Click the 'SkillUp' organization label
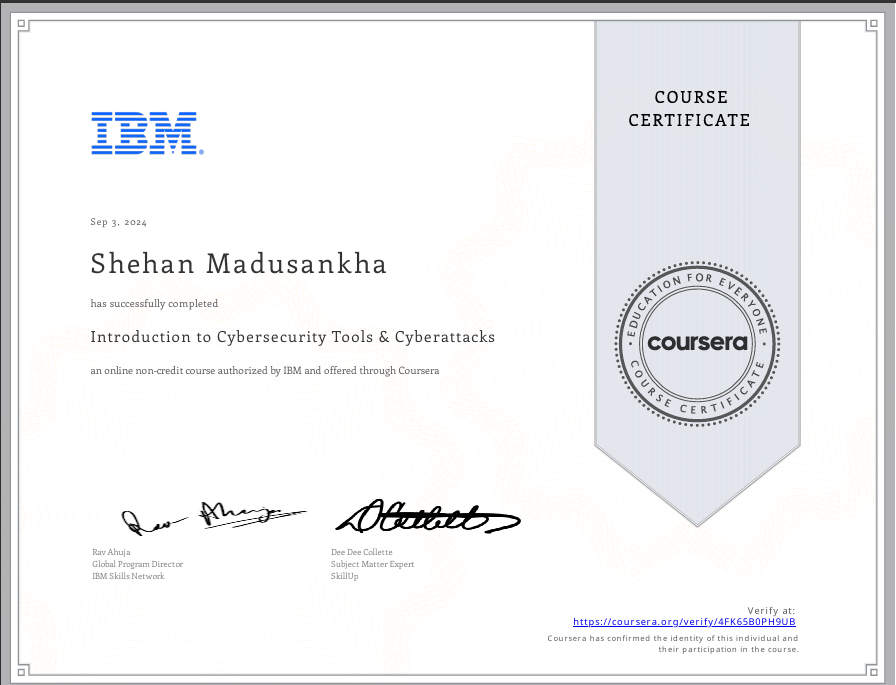 344,575
